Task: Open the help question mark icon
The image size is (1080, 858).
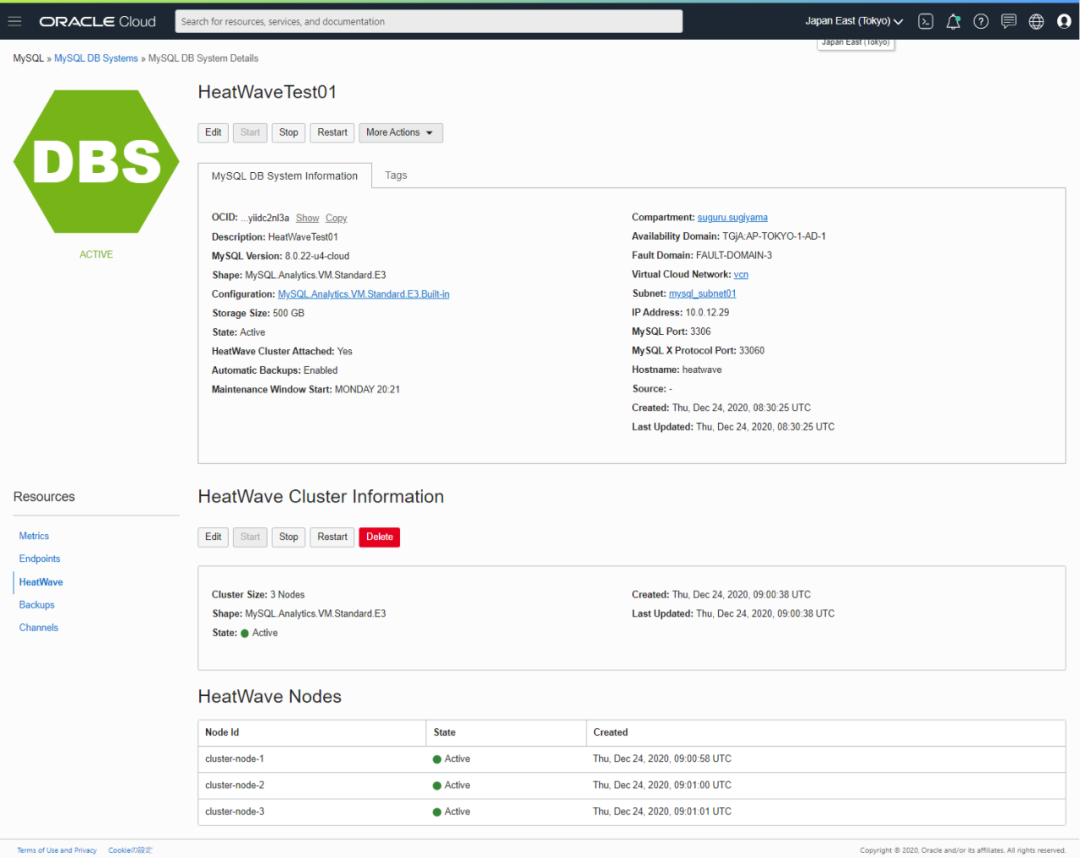Action: point(981,21)
